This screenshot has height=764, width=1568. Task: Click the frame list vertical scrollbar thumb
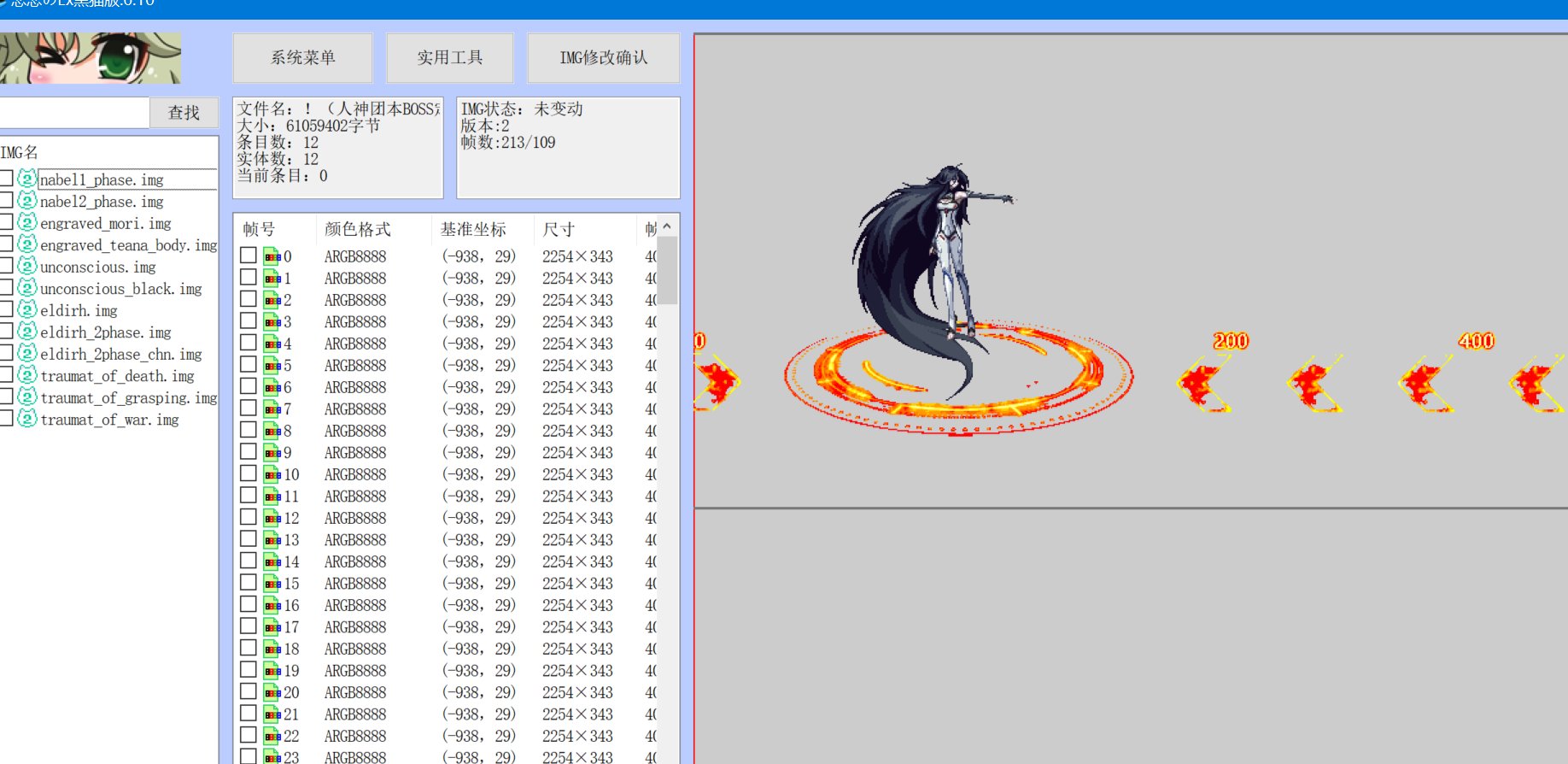pyautogui.click(x=667, y=270)
